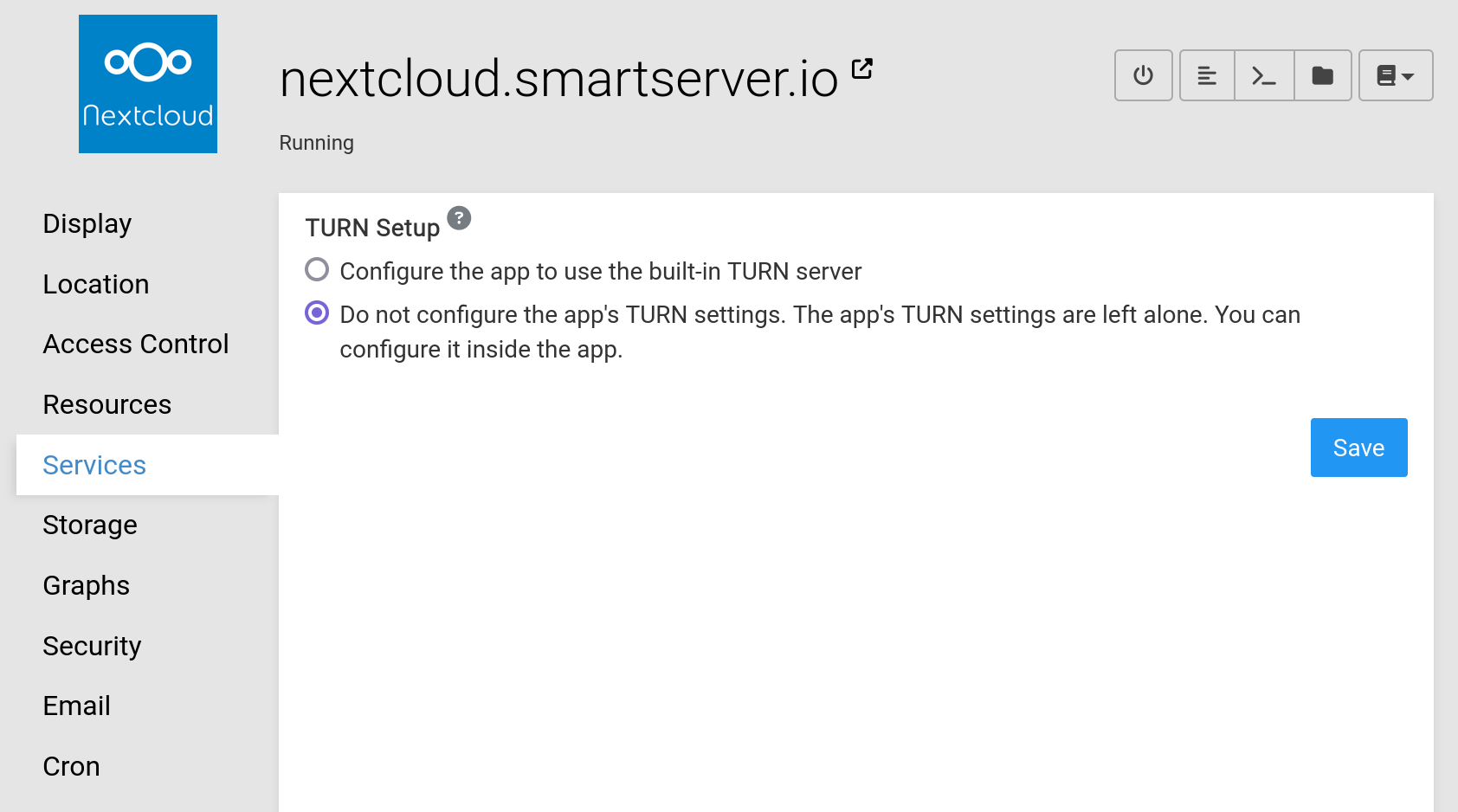Open the Storage section

pyautogui.click(x=90, y=525)
